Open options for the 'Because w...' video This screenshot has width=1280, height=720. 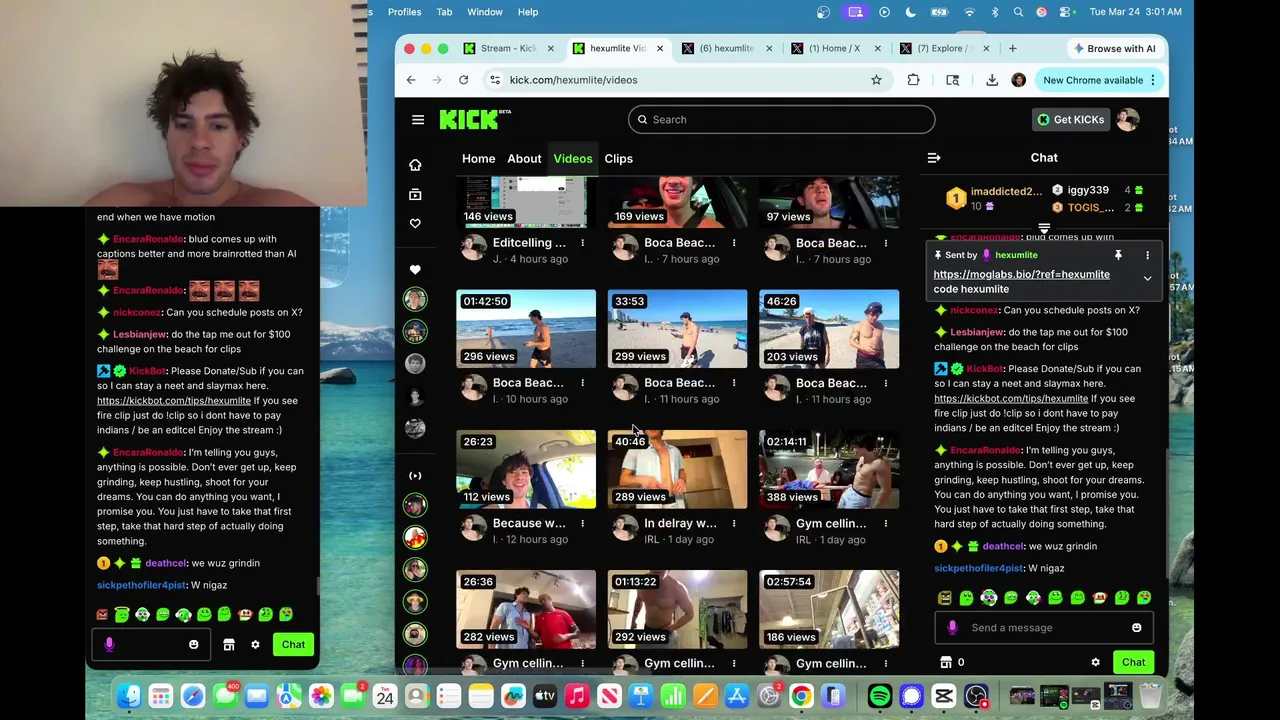582,523
